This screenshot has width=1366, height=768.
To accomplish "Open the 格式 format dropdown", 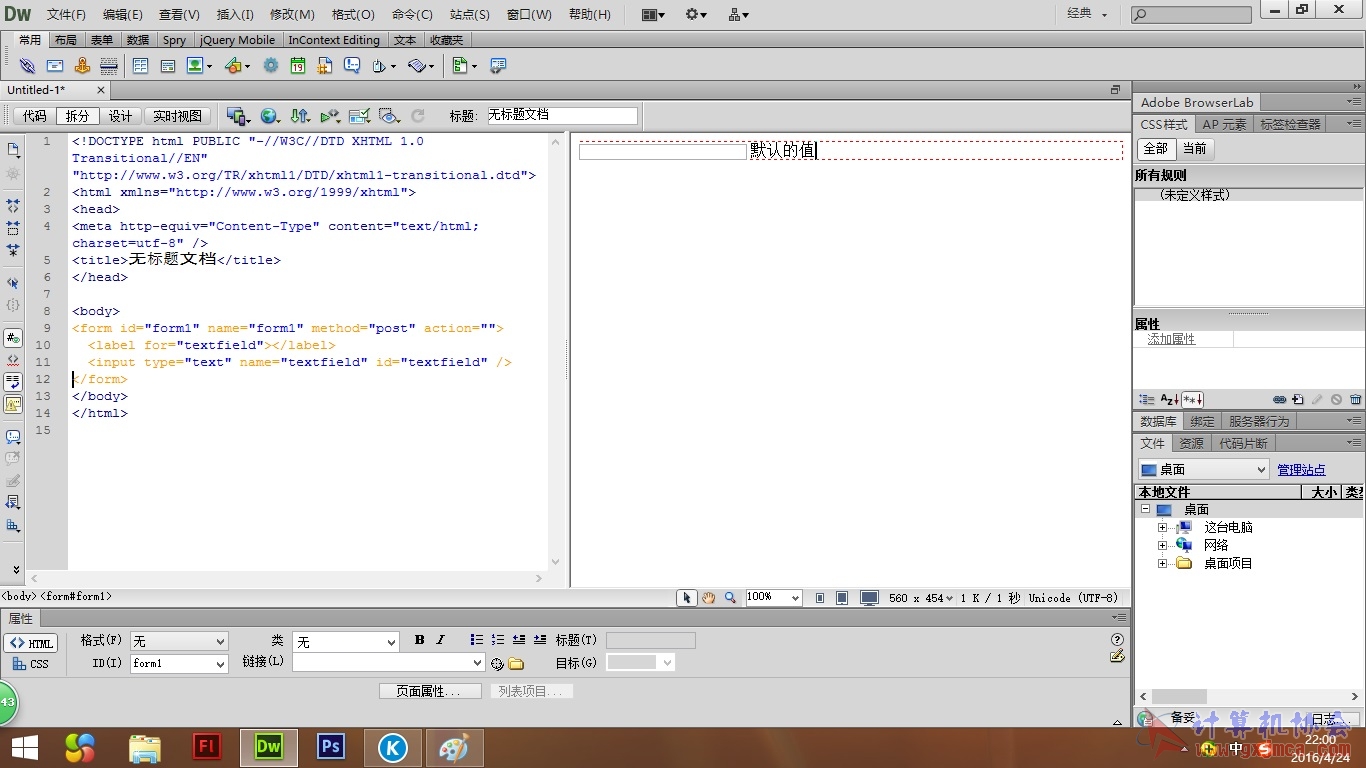I will tap(179, 641).
